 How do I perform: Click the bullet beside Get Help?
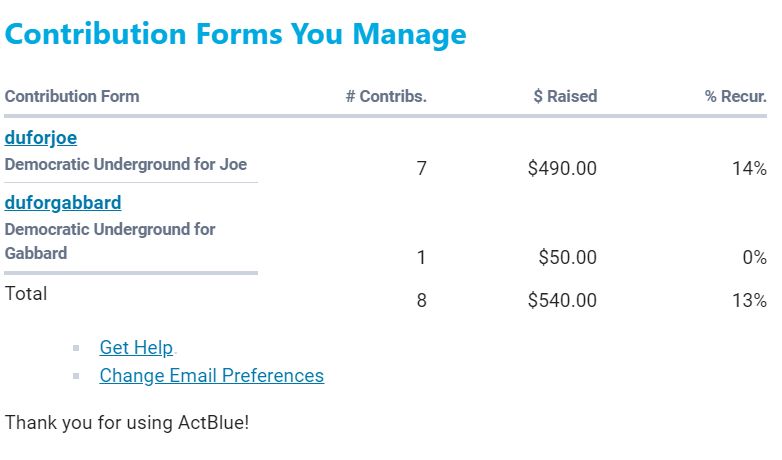click(77, 349)
